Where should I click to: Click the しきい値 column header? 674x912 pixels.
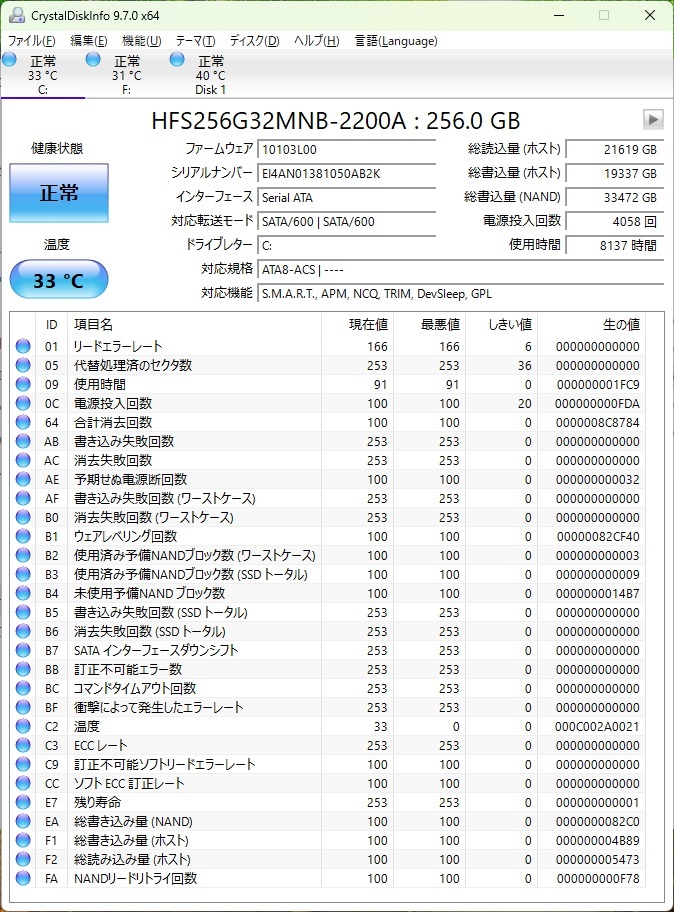tap(501, 324)
